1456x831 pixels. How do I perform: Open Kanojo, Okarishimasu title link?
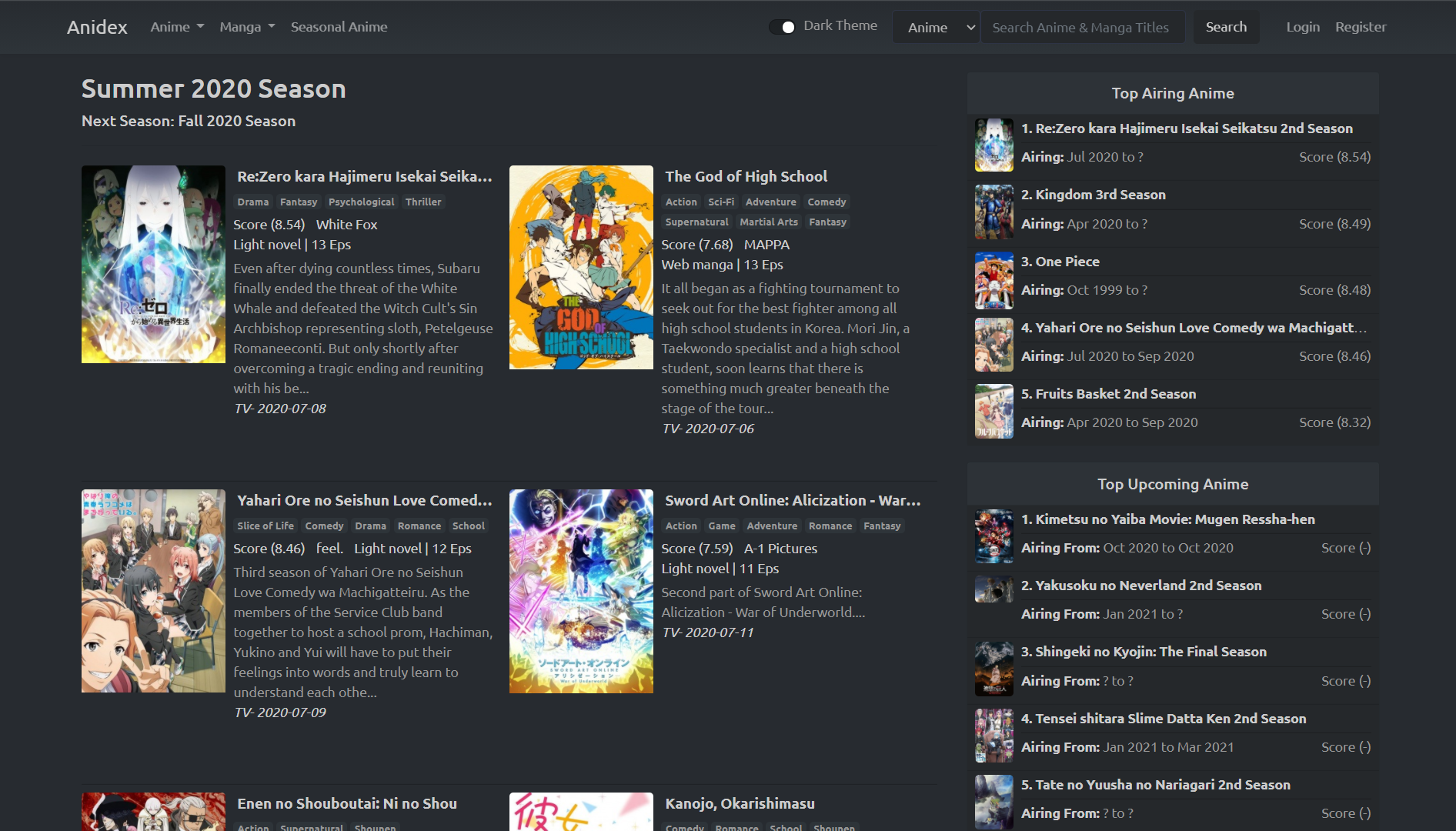[x=740, y=803]
